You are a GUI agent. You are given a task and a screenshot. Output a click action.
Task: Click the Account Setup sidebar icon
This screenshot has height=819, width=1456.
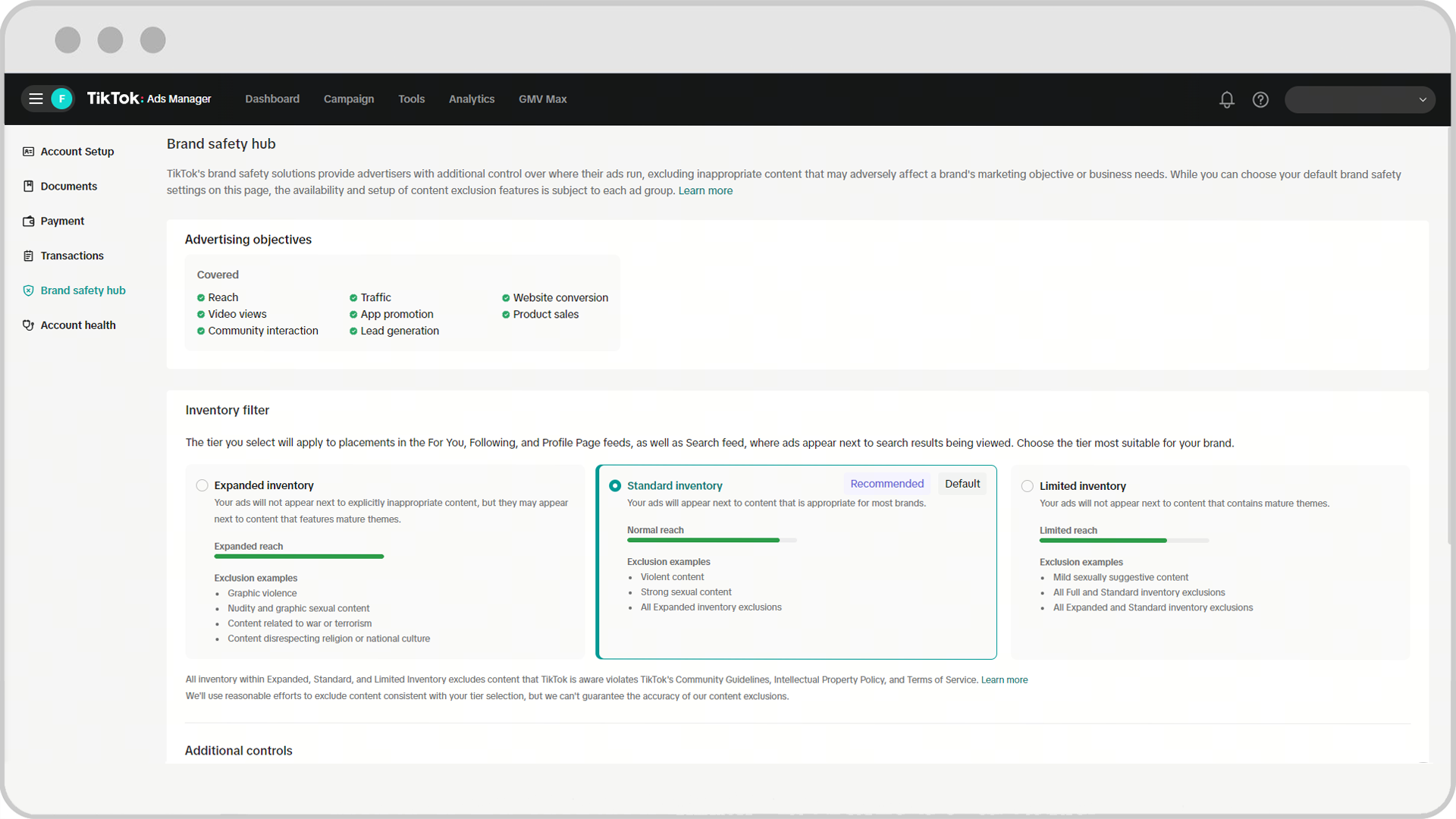(29, 152)
